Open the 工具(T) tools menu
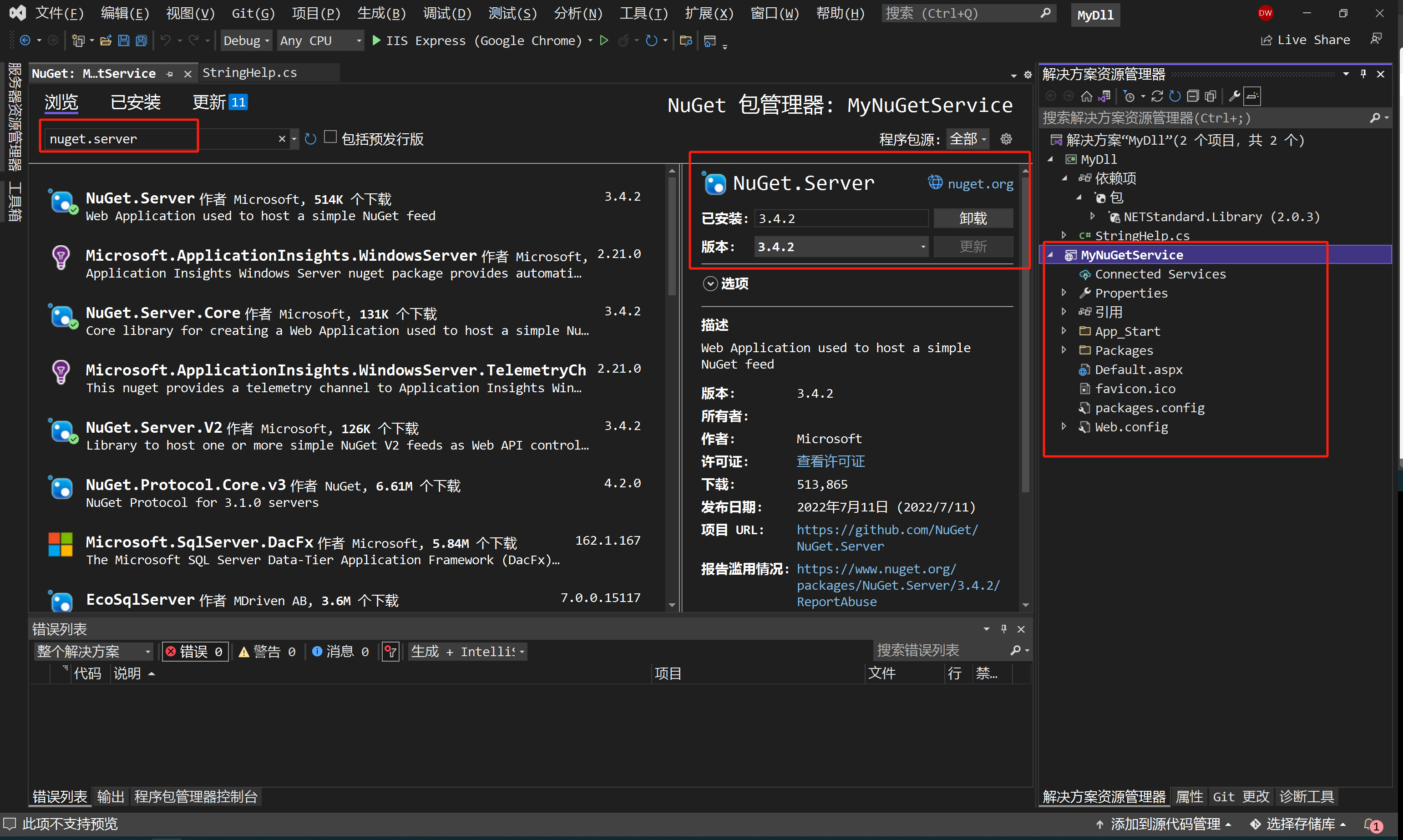Image resolution: width=1403 pixels, height=840 pixels. 643,14
